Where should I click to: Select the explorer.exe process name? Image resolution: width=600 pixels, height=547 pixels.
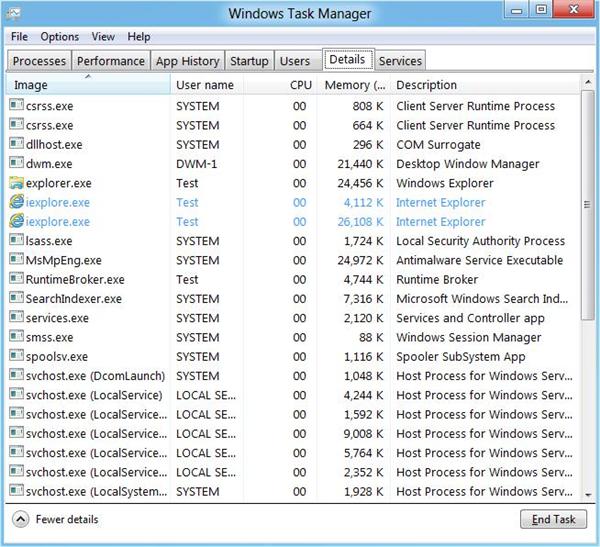59,183
